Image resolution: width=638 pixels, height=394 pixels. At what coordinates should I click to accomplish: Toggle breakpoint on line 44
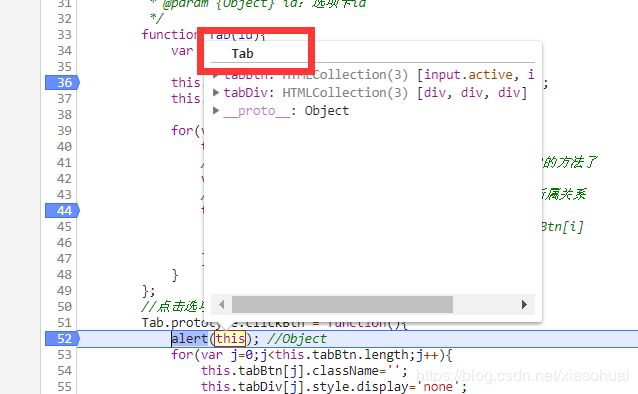pyautogui.click(x=62, y=211)
